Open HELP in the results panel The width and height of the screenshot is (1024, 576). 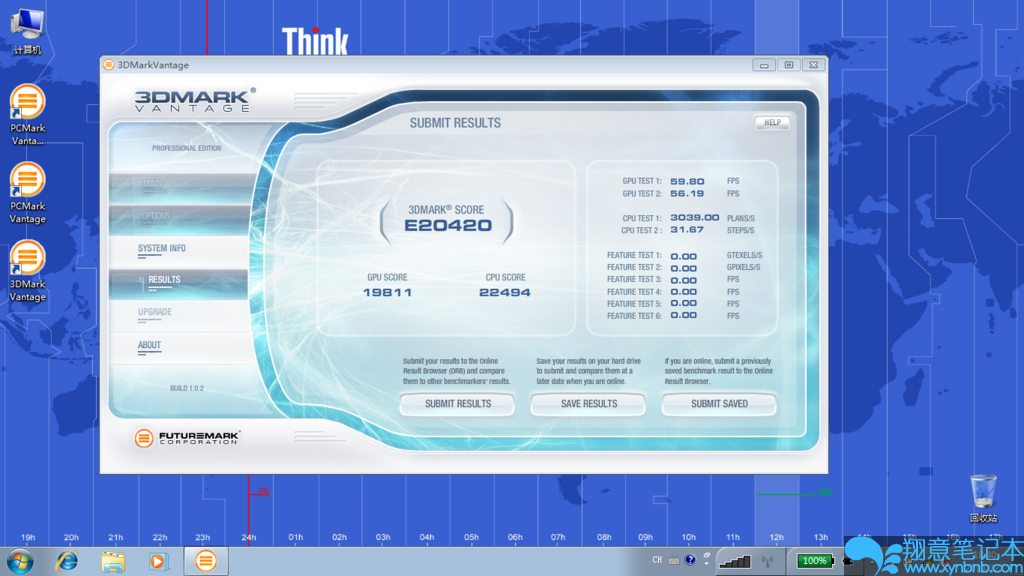click(x=773, y=123)
